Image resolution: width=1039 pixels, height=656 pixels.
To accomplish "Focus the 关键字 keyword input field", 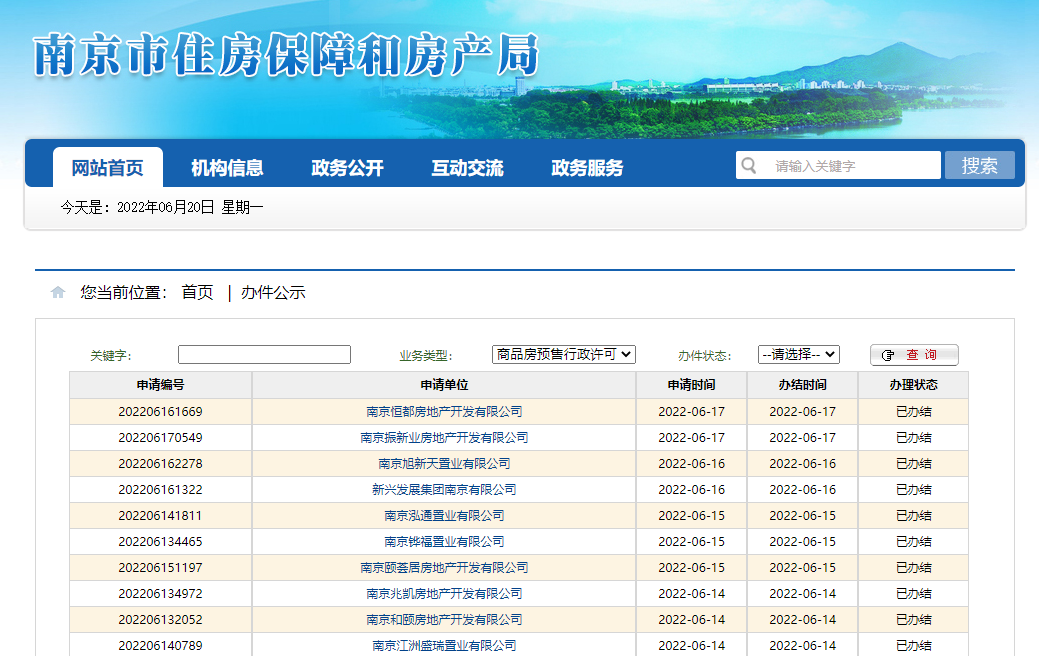I will tap(264, 355).
